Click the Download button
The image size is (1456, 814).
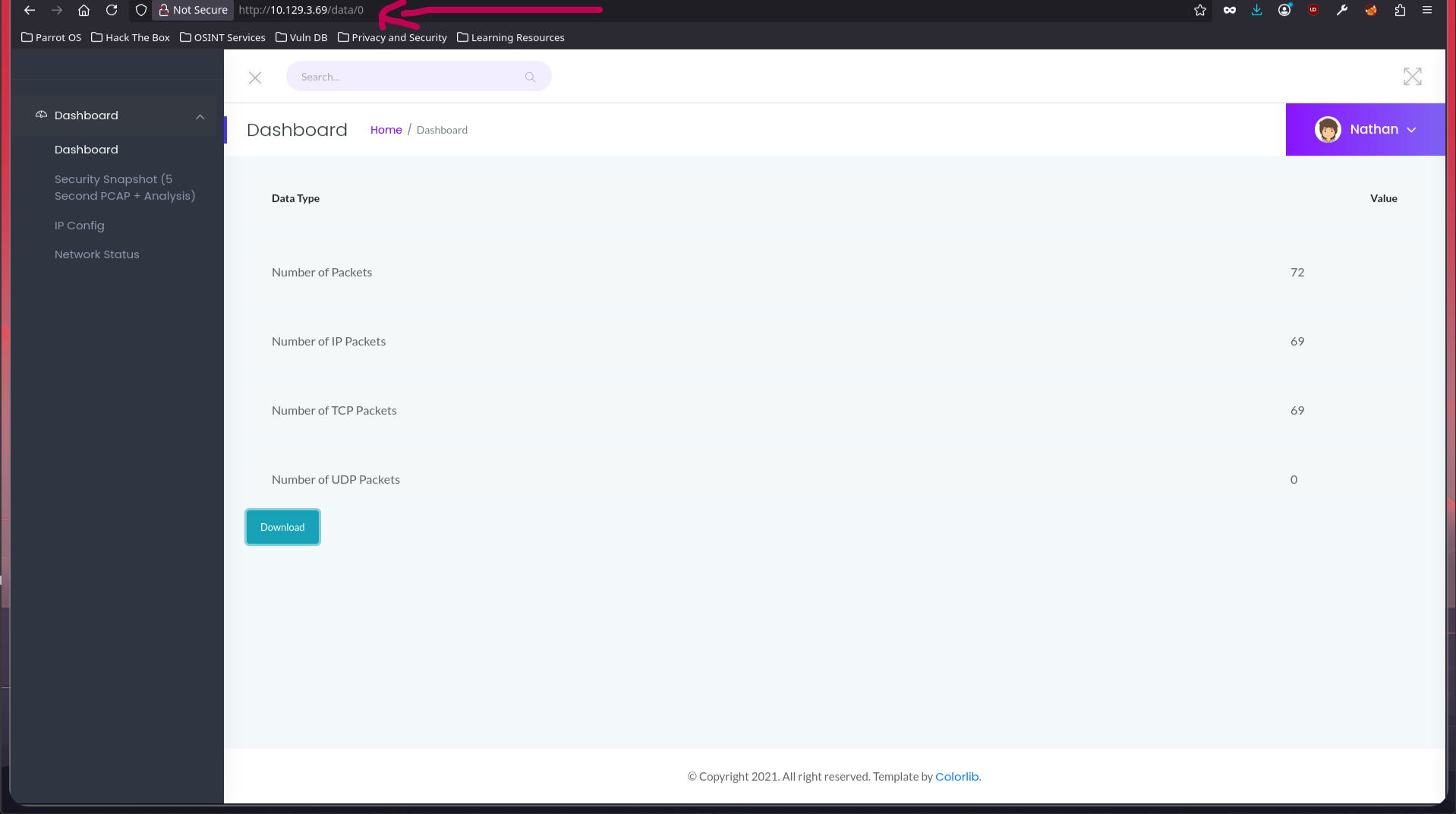click(x=282, y=527)
